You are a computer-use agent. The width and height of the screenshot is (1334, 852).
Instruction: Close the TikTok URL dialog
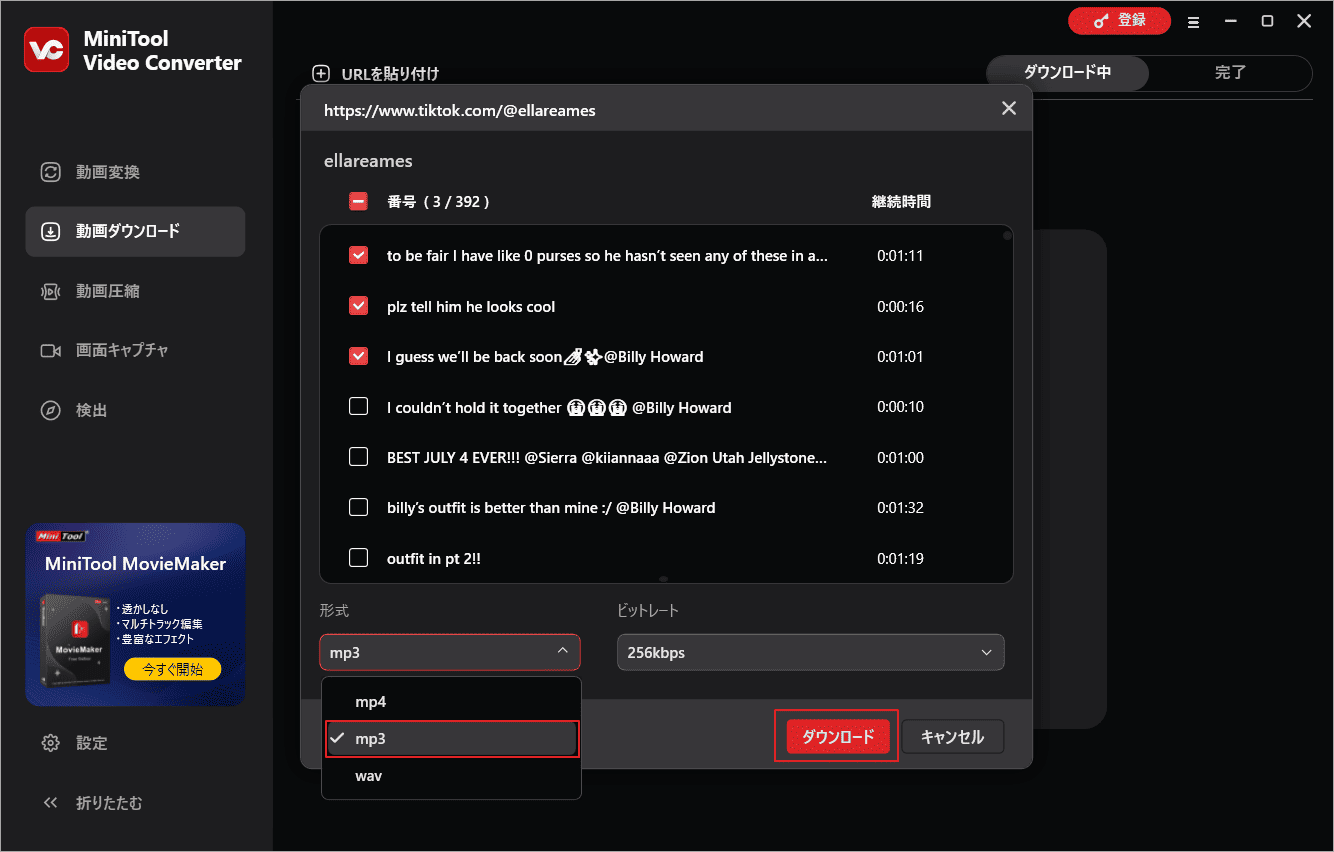point(1009,108)
